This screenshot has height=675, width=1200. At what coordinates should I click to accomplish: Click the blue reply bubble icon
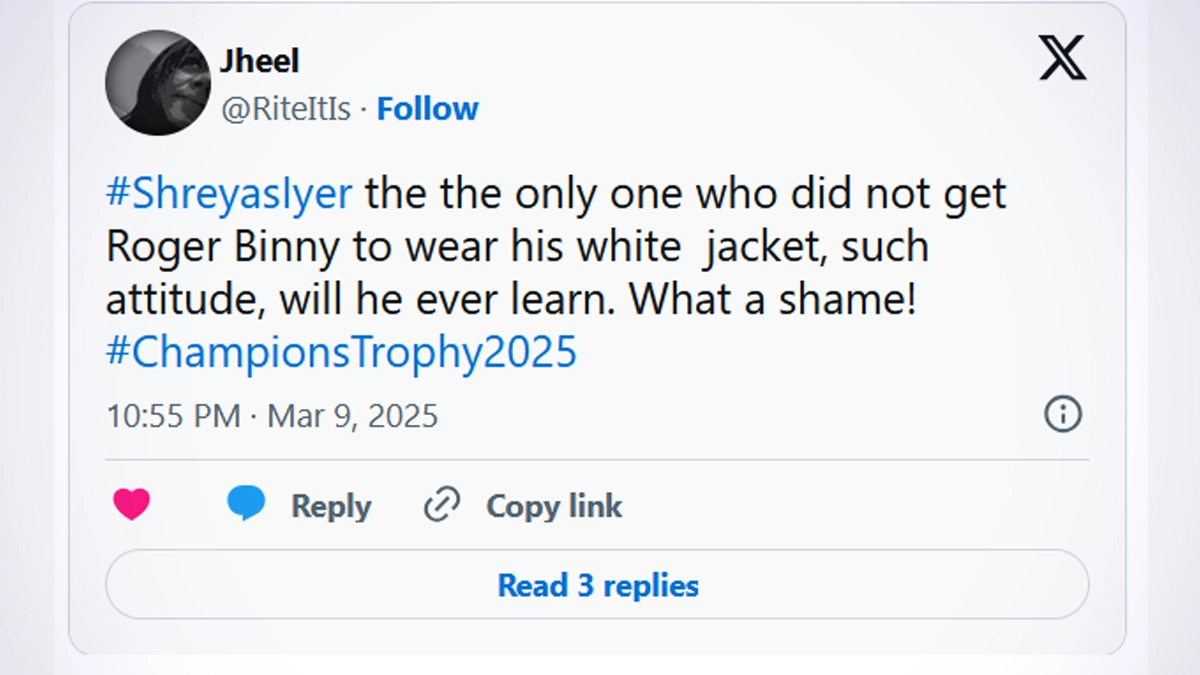pos(246,503)
